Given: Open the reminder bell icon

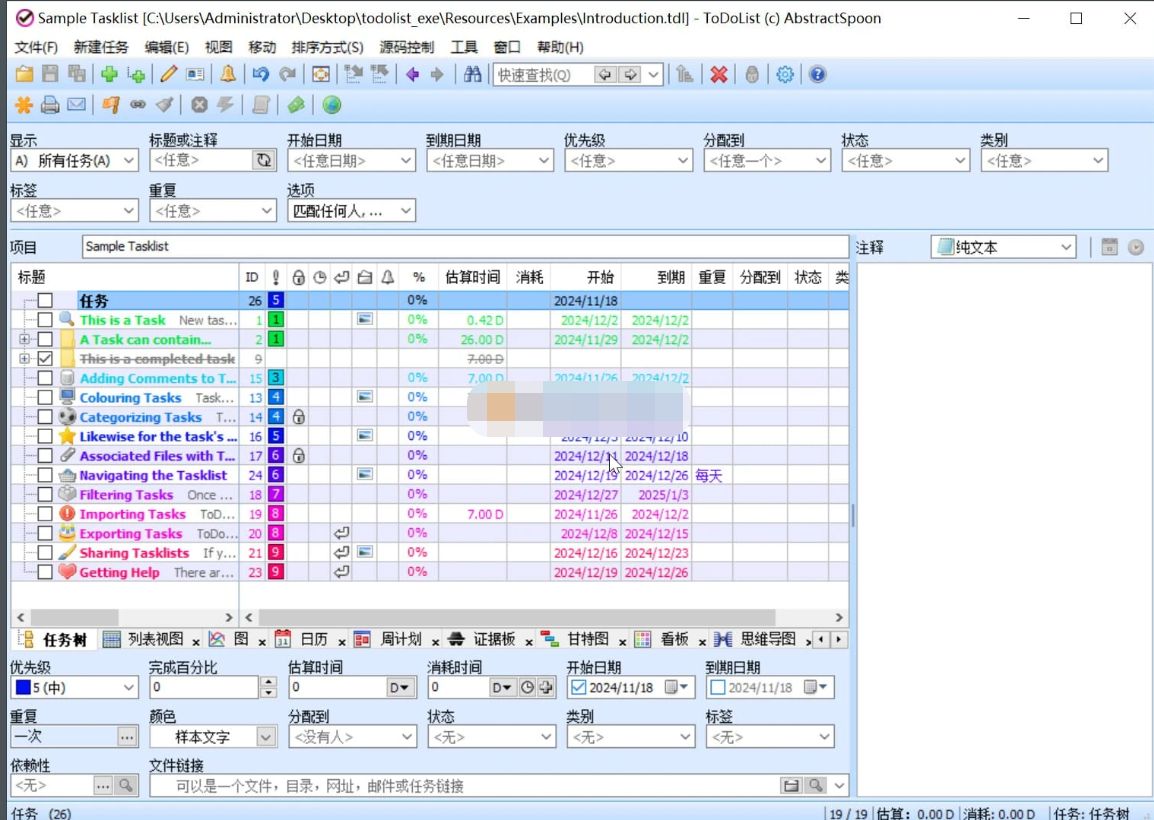Looking at the screenshot, I should (x=227, y=73).
